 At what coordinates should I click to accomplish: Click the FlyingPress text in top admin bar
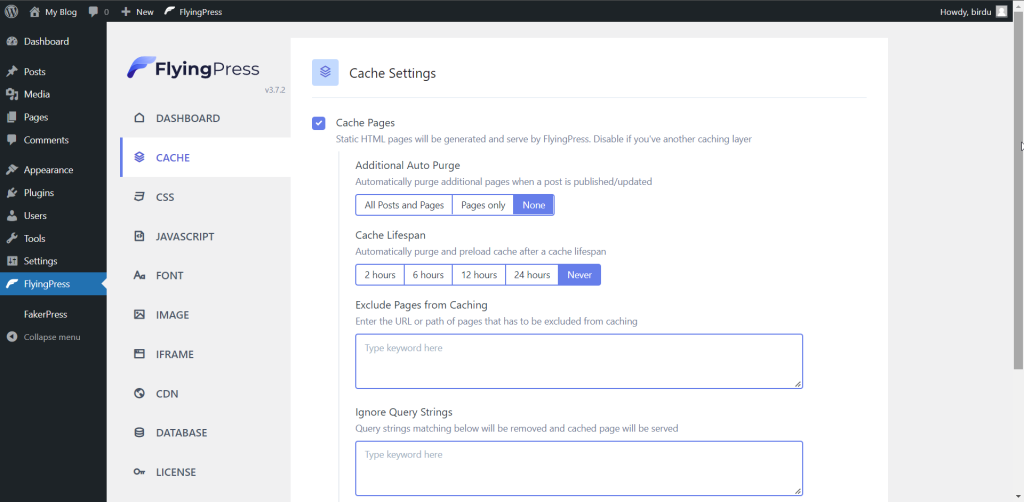click(x=200, y=12)
